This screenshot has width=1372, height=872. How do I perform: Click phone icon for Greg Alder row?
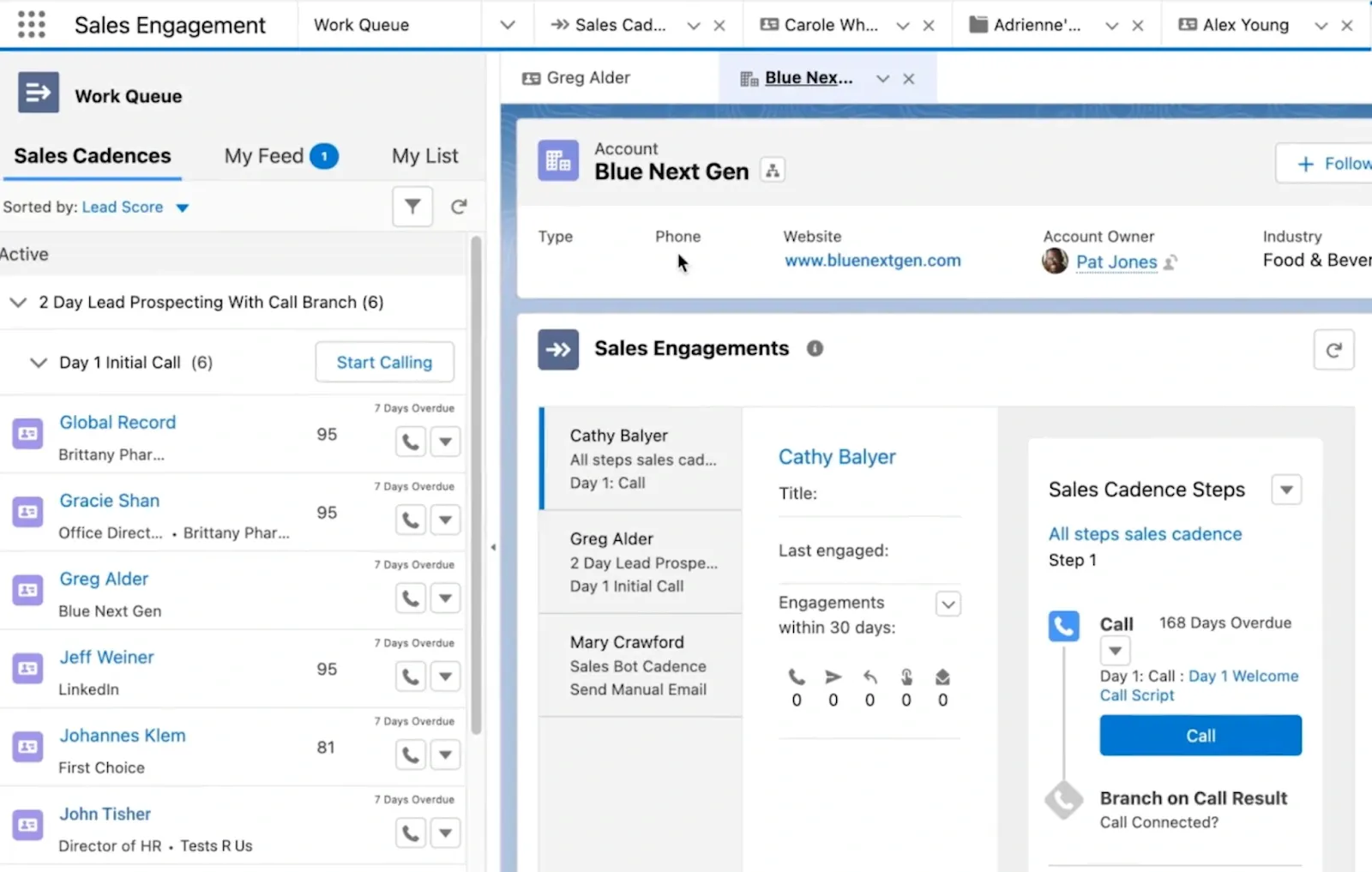[411, 598]
